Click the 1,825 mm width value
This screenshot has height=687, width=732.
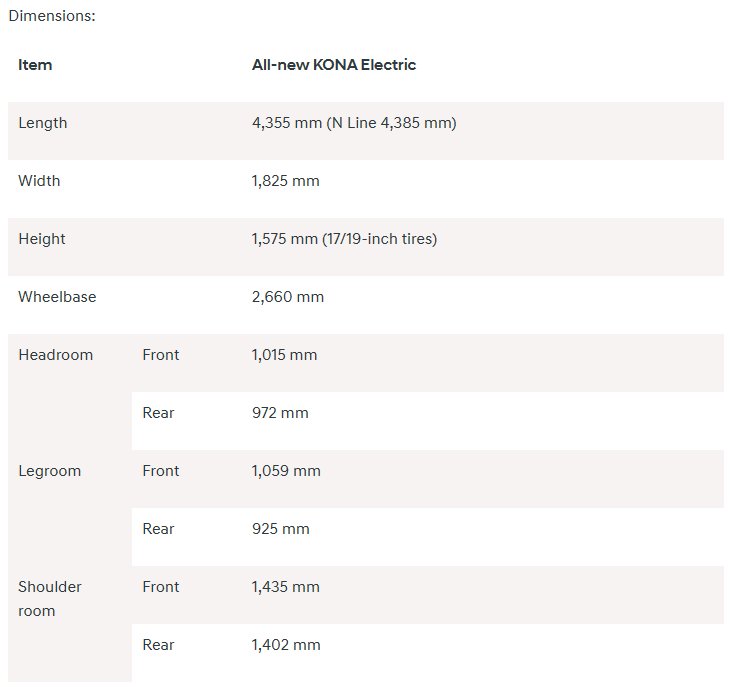coord(286,181)
